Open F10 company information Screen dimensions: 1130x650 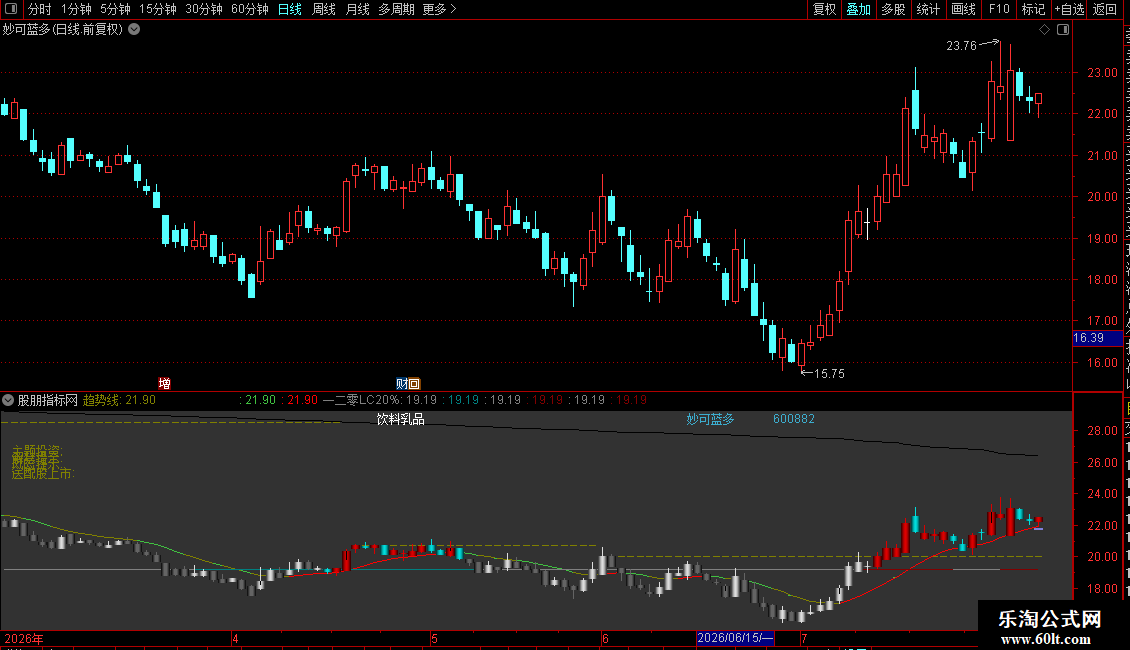[x=999, y=9]
